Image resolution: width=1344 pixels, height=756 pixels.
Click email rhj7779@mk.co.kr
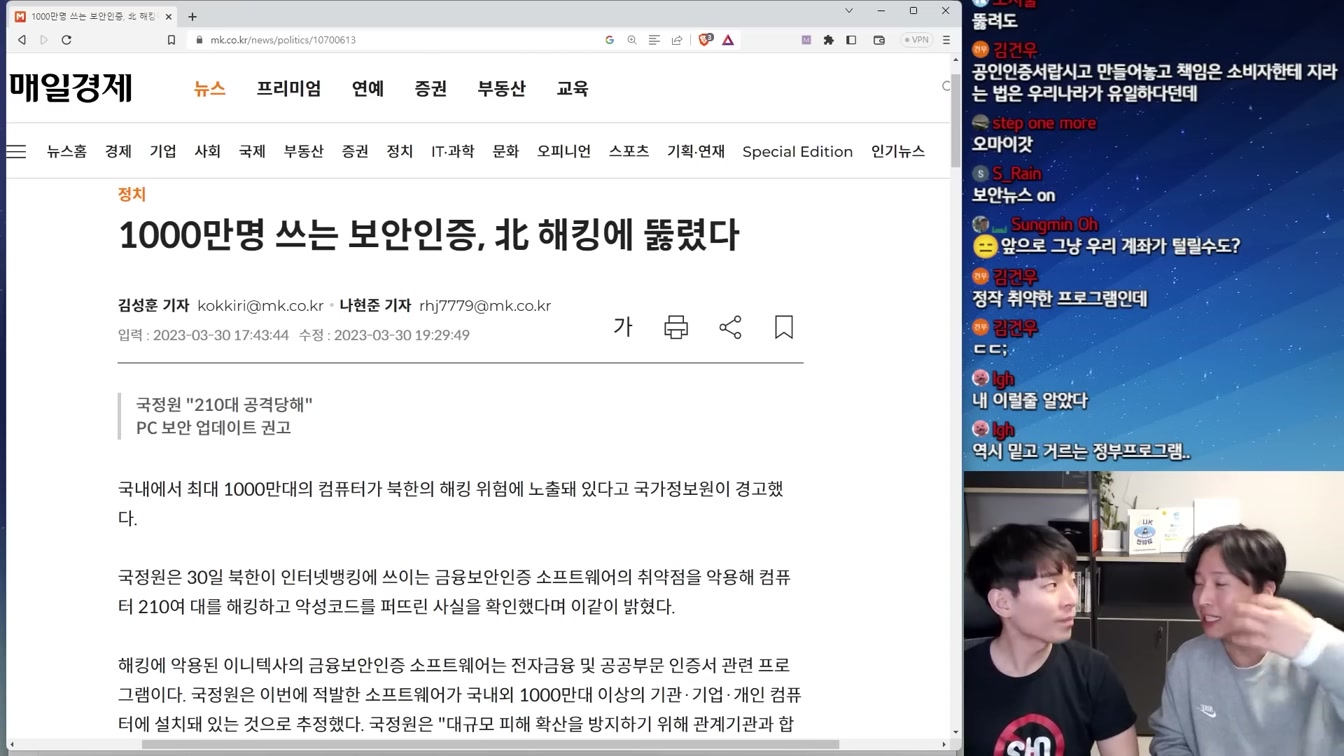coord(485,306)
